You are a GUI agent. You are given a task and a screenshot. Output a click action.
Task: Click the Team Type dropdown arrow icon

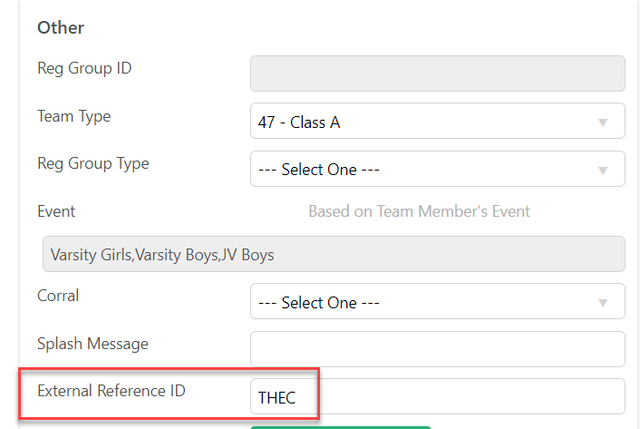602,122
